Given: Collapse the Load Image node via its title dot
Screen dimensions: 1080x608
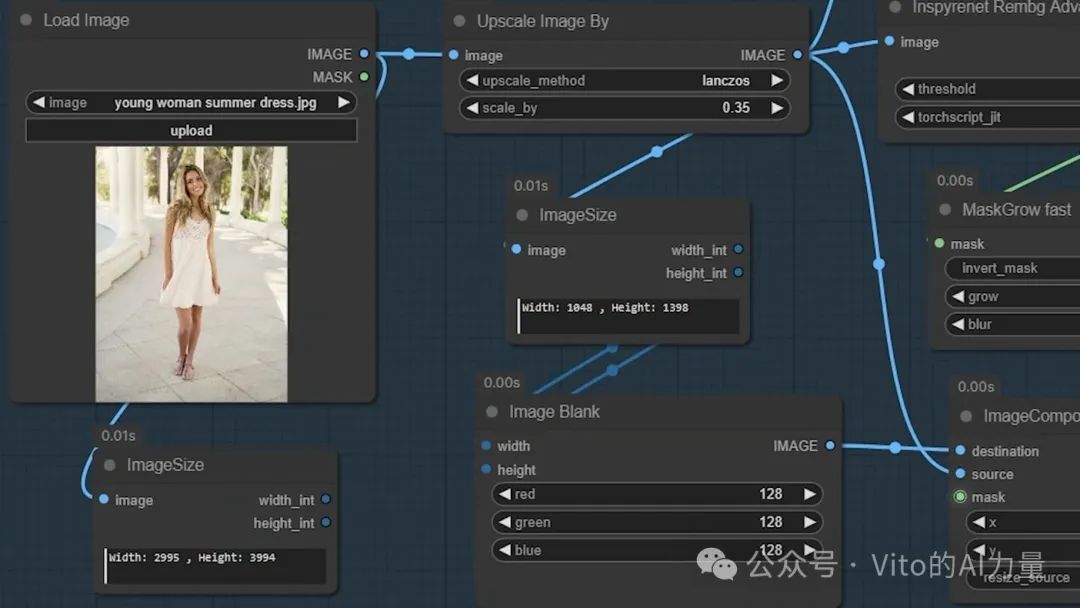Looking at the screenshot, I should 26,20.
